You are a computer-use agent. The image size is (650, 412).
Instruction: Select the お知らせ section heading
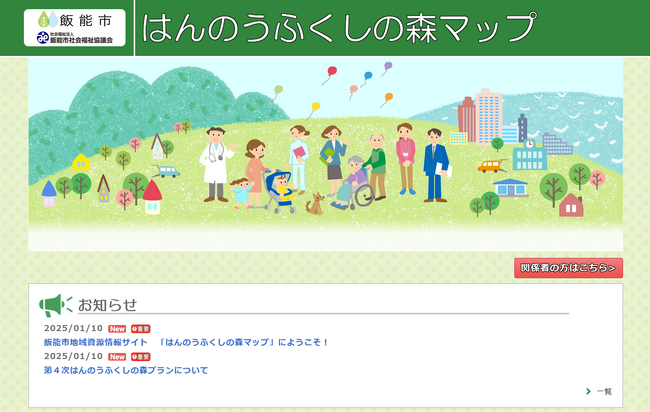click(107, 305)
